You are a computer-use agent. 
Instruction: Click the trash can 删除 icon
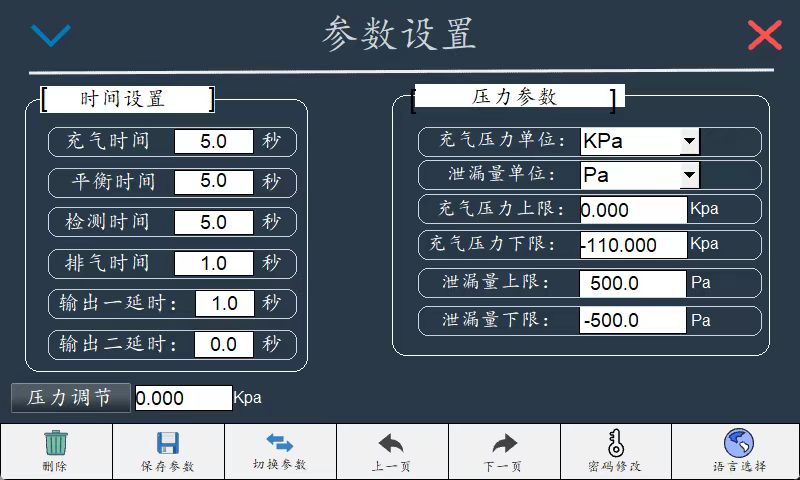click(x=56, y=444)
